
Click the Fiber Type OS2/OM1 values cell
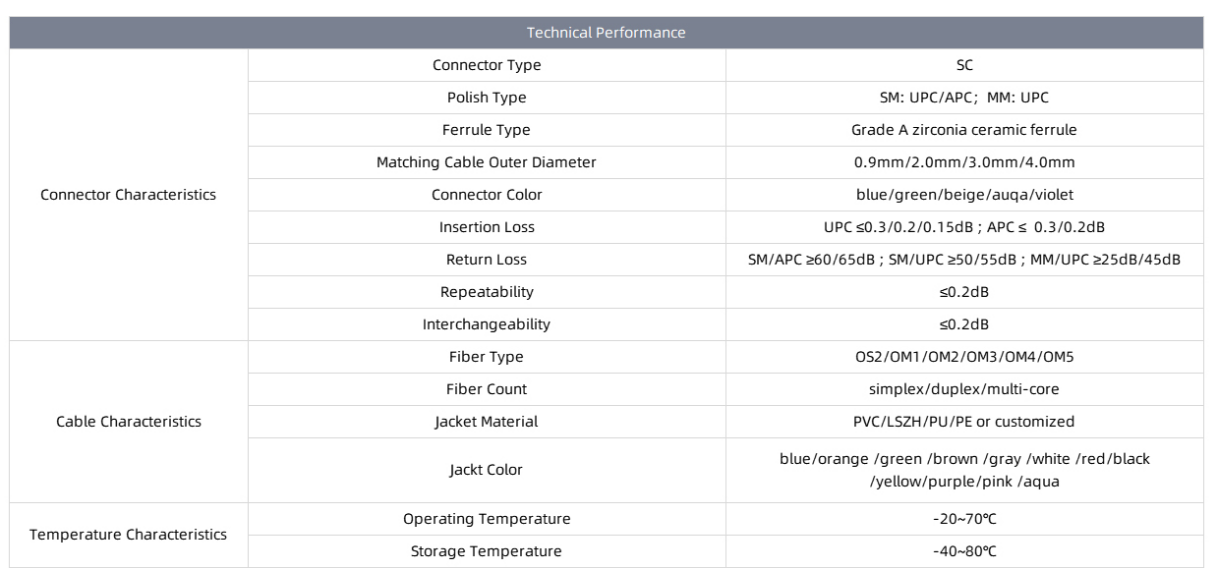coord(965,356)
